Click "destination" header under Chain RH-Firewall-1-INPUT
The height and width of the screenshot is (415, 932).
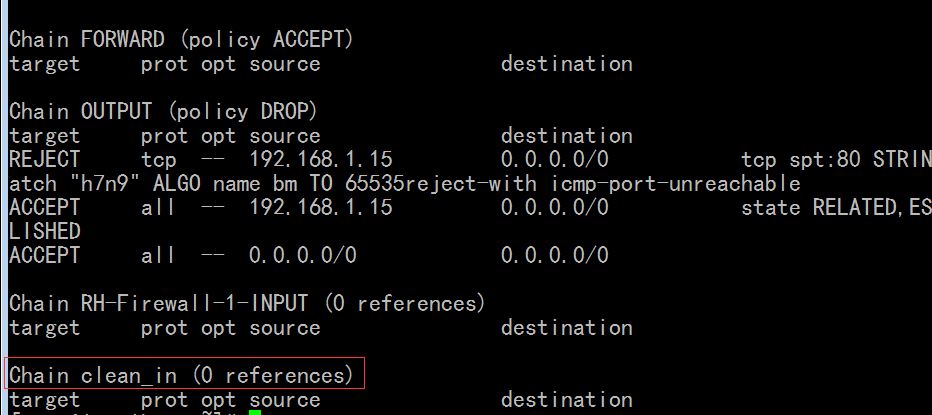click(x=566, y=328)
